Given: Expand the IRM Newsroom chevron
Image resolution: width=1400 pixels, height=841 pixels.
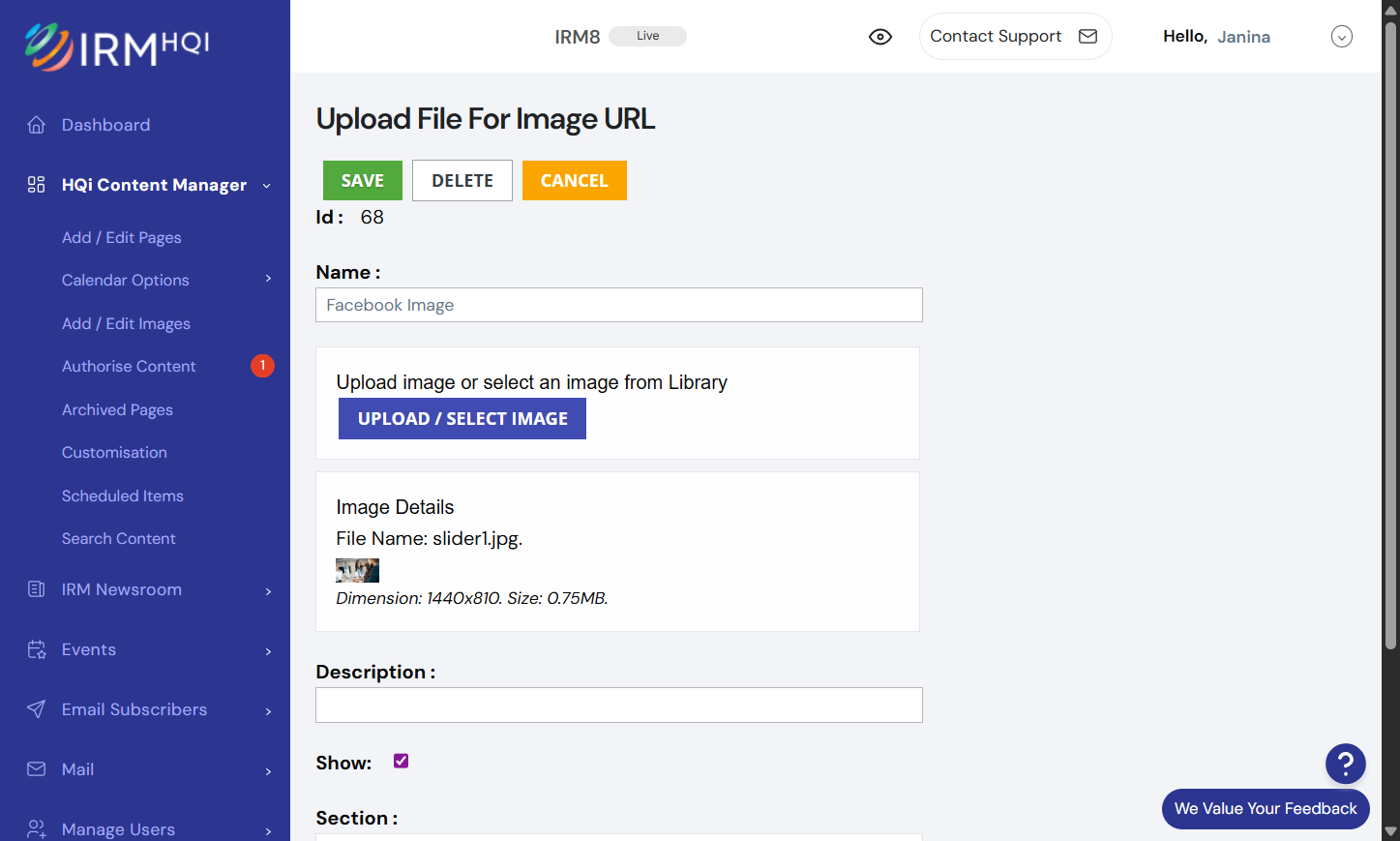Looking at the screenshot, I should coord(269,591).
